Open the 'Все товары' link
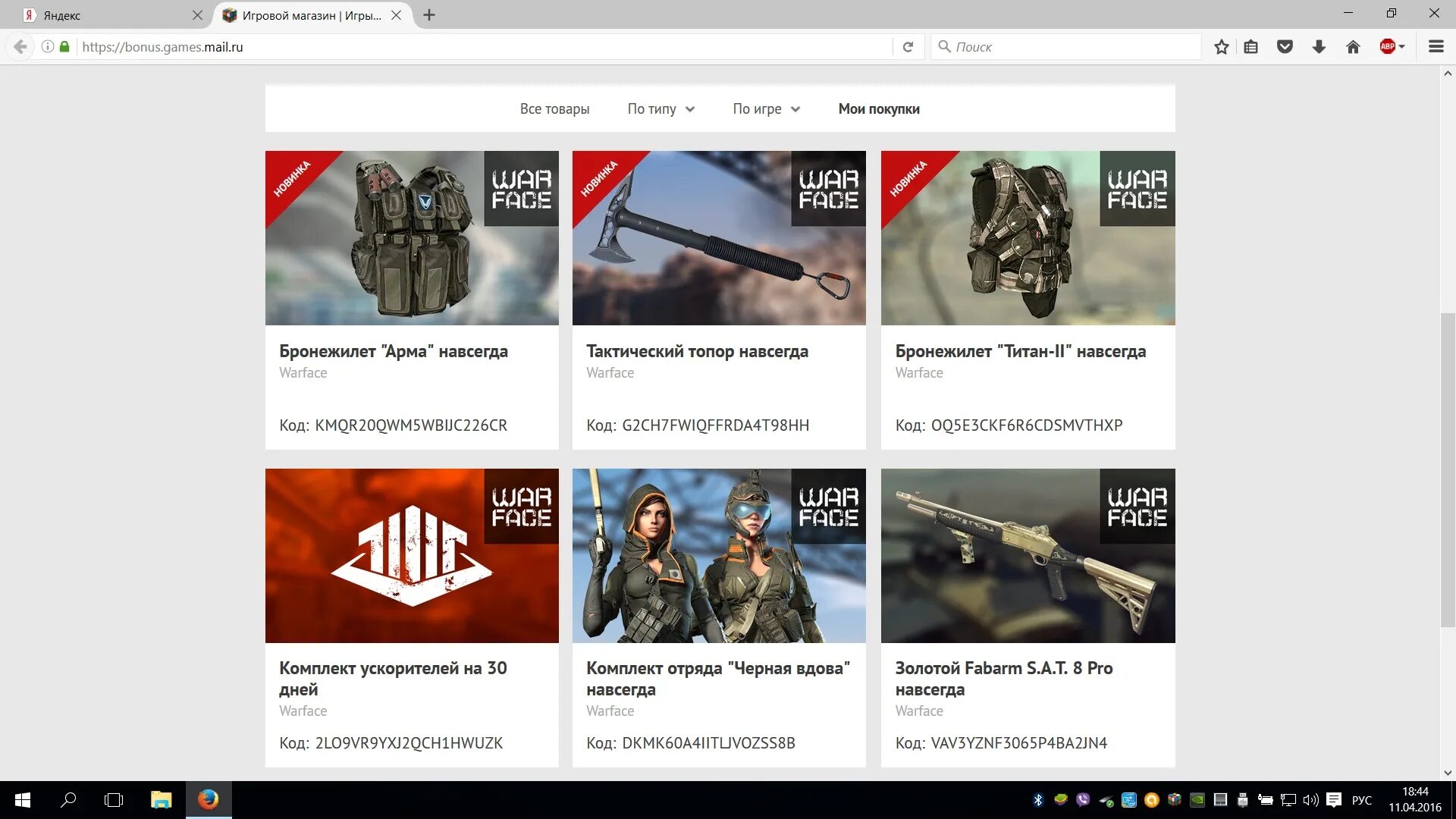The height and width of the screenshot is (819, 1456). point(554,109)
